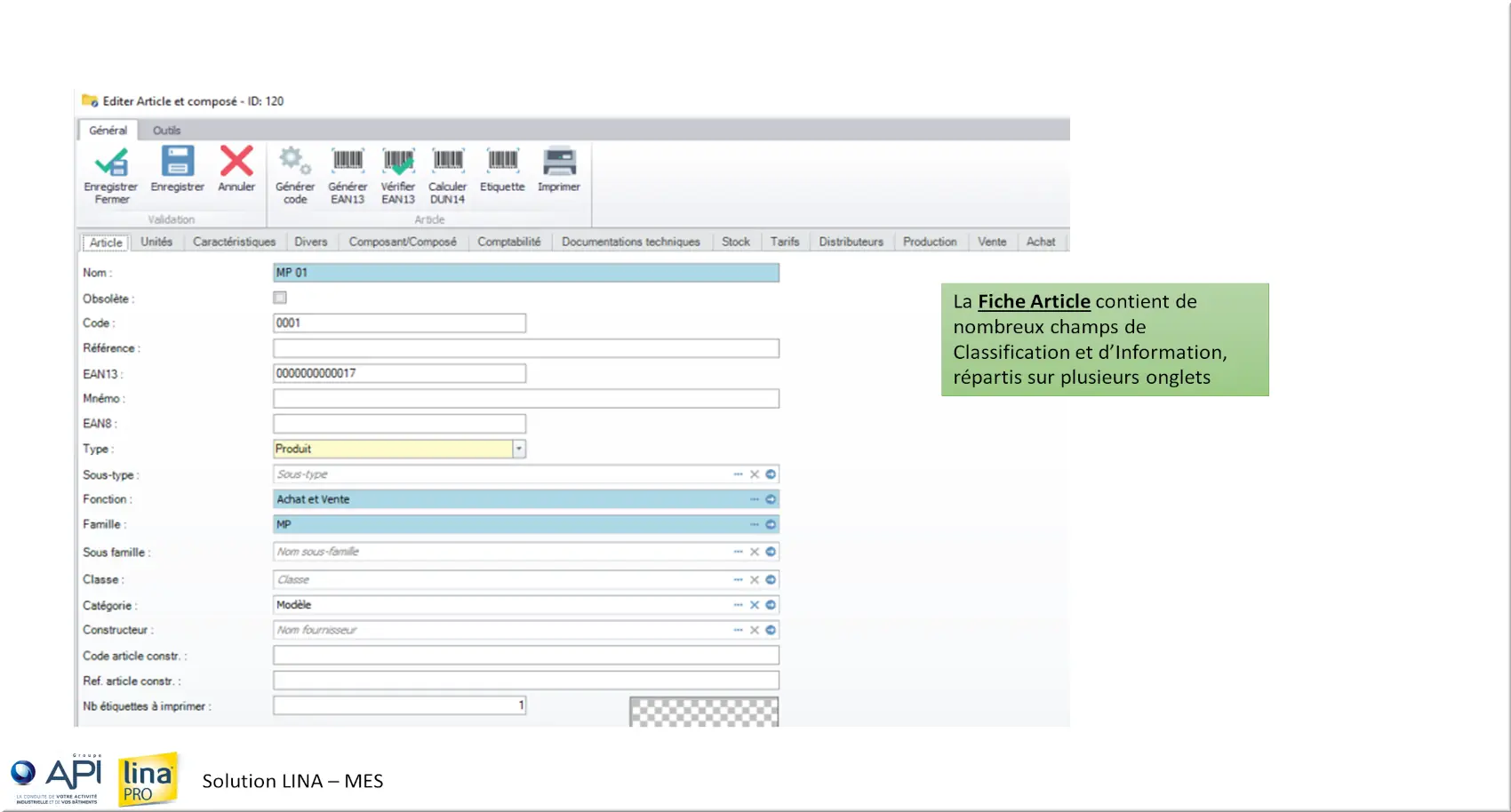
Task: Switch to the Général ribbon tab
Action: click(108, 131)
